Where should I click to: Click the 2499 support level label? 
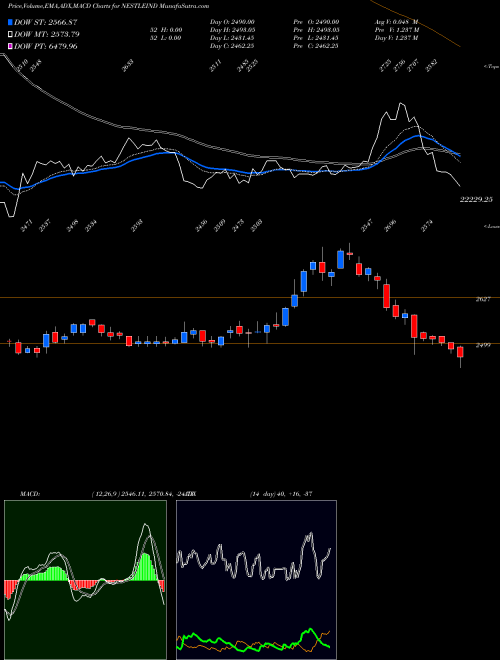pos(483,345)
